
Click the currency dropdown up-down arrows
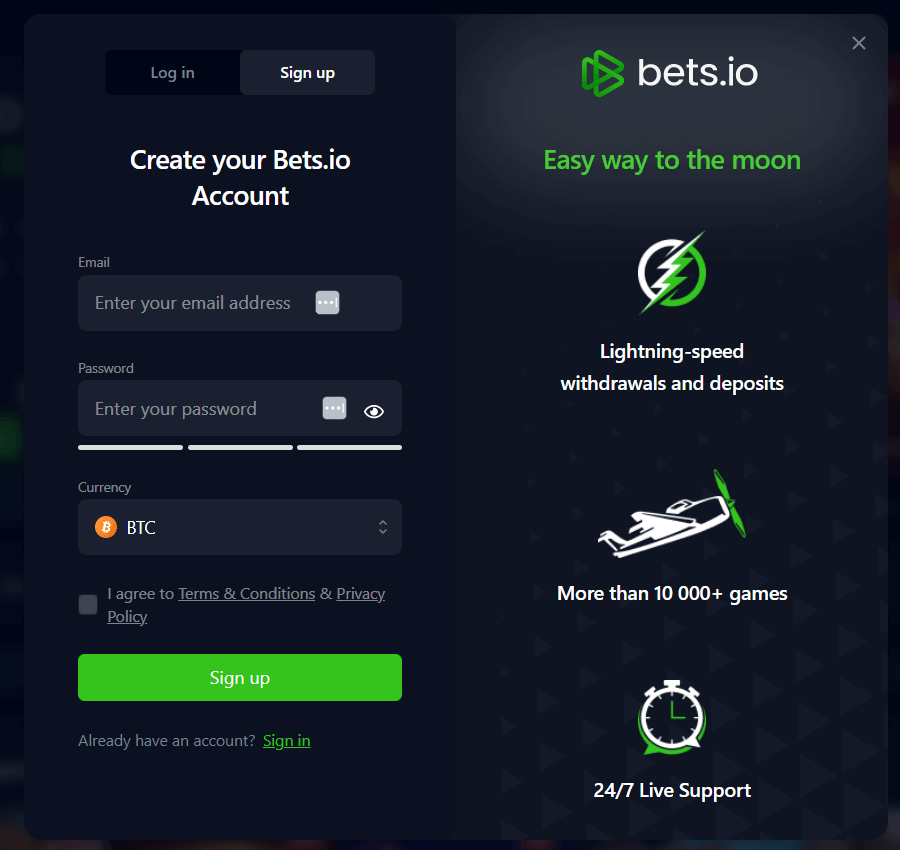pyautogui.click(x=382, y=527)
